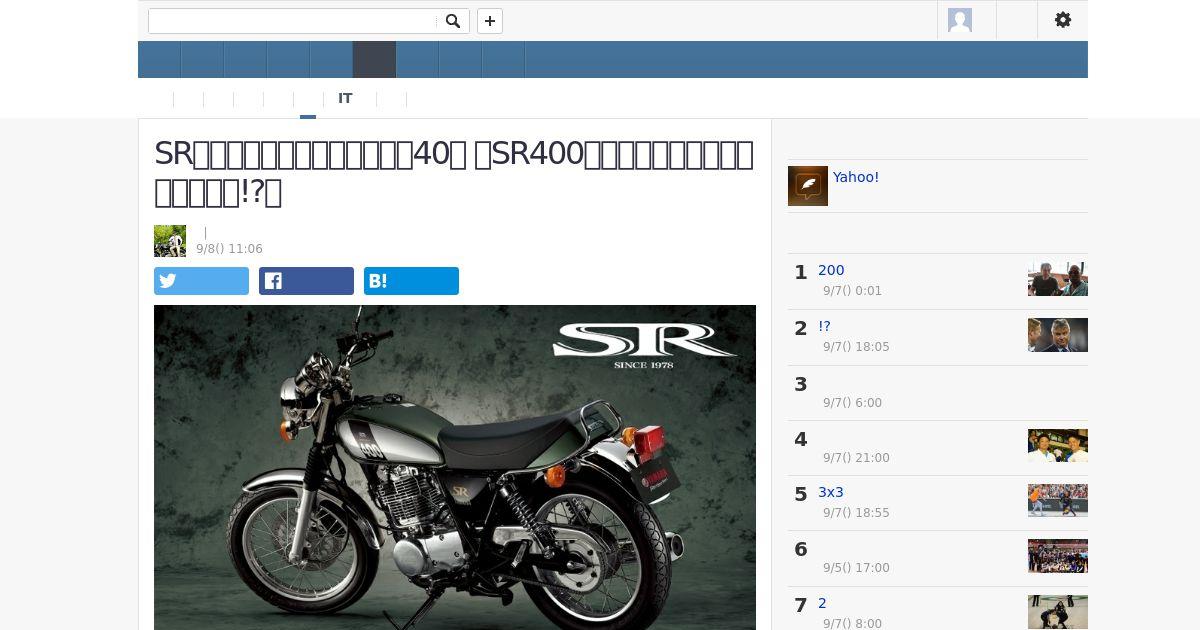Viewport: 1200px width, 630px height.
Task: Click the search magnifier icon
Action: click(x=452, y=21)
